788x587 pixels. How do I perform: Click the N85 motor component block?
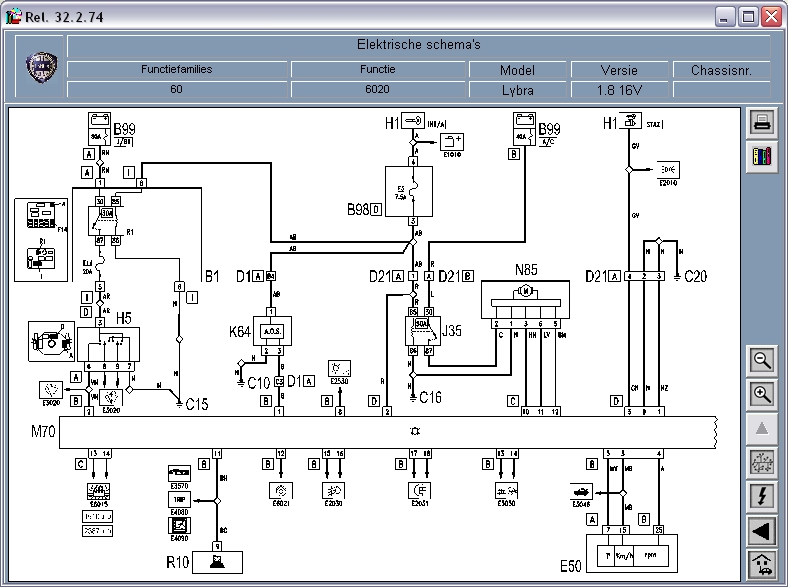525,300
